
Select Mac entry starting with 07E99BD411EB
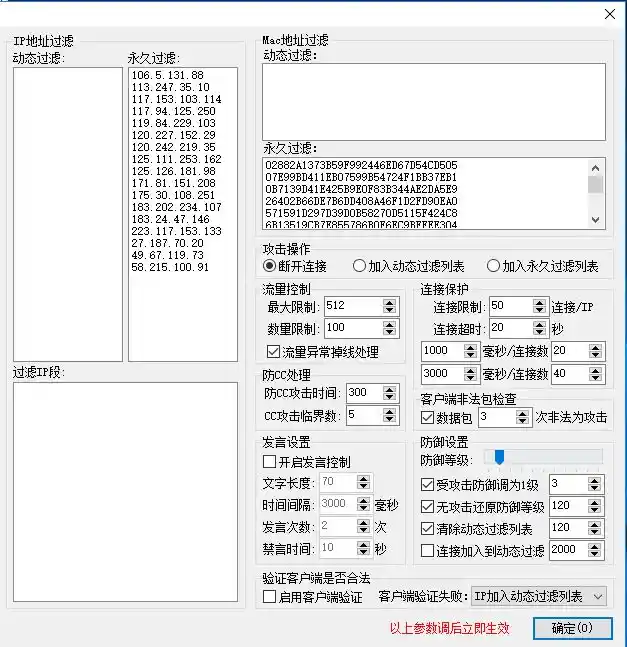[361, 177]
